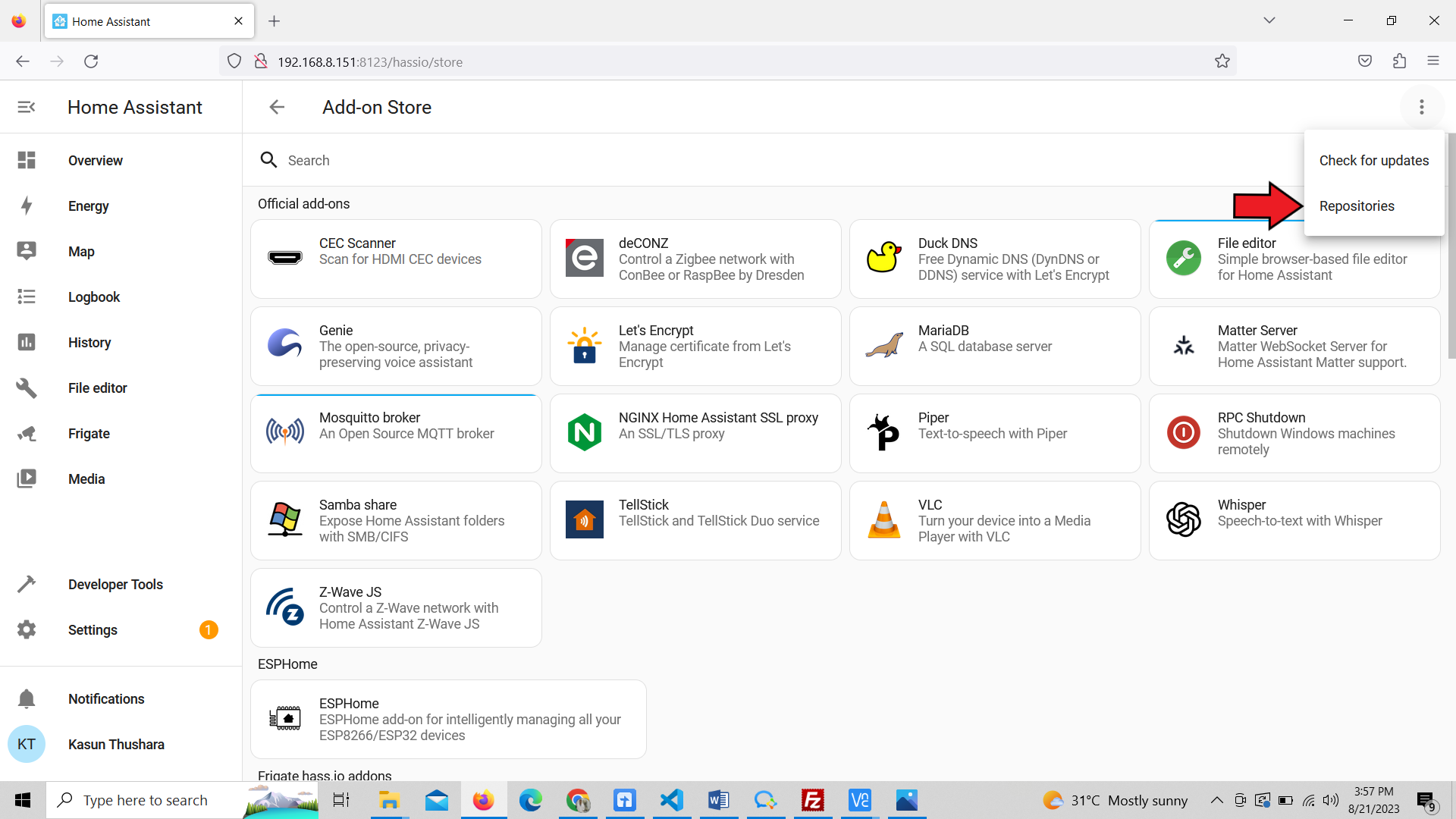Open Microsoft Word from the taskbar
Screen dimensions: 1456x819
click(x=719, y=800)
